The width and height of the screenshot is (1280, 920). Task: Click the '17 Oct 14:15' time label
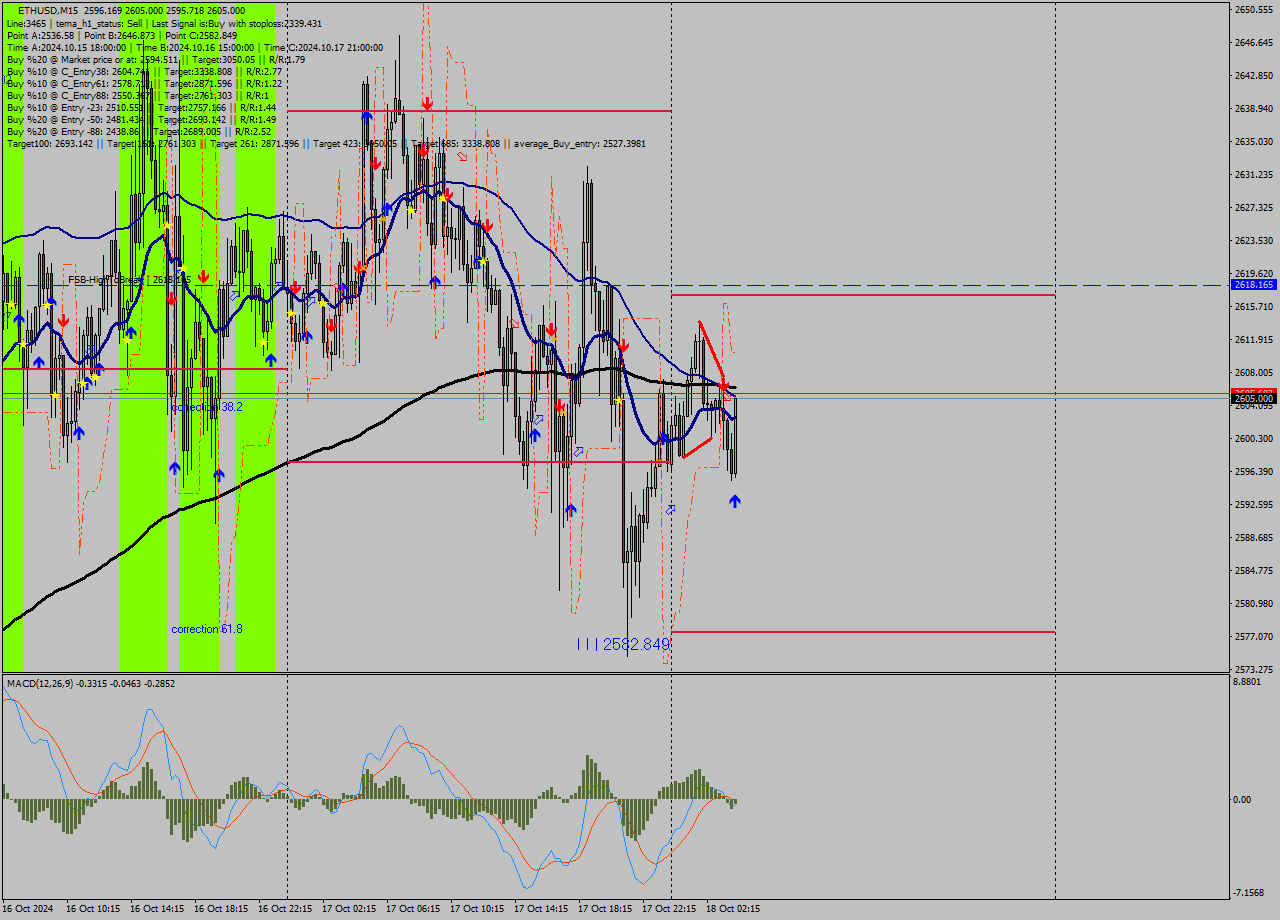pos(541,909)
